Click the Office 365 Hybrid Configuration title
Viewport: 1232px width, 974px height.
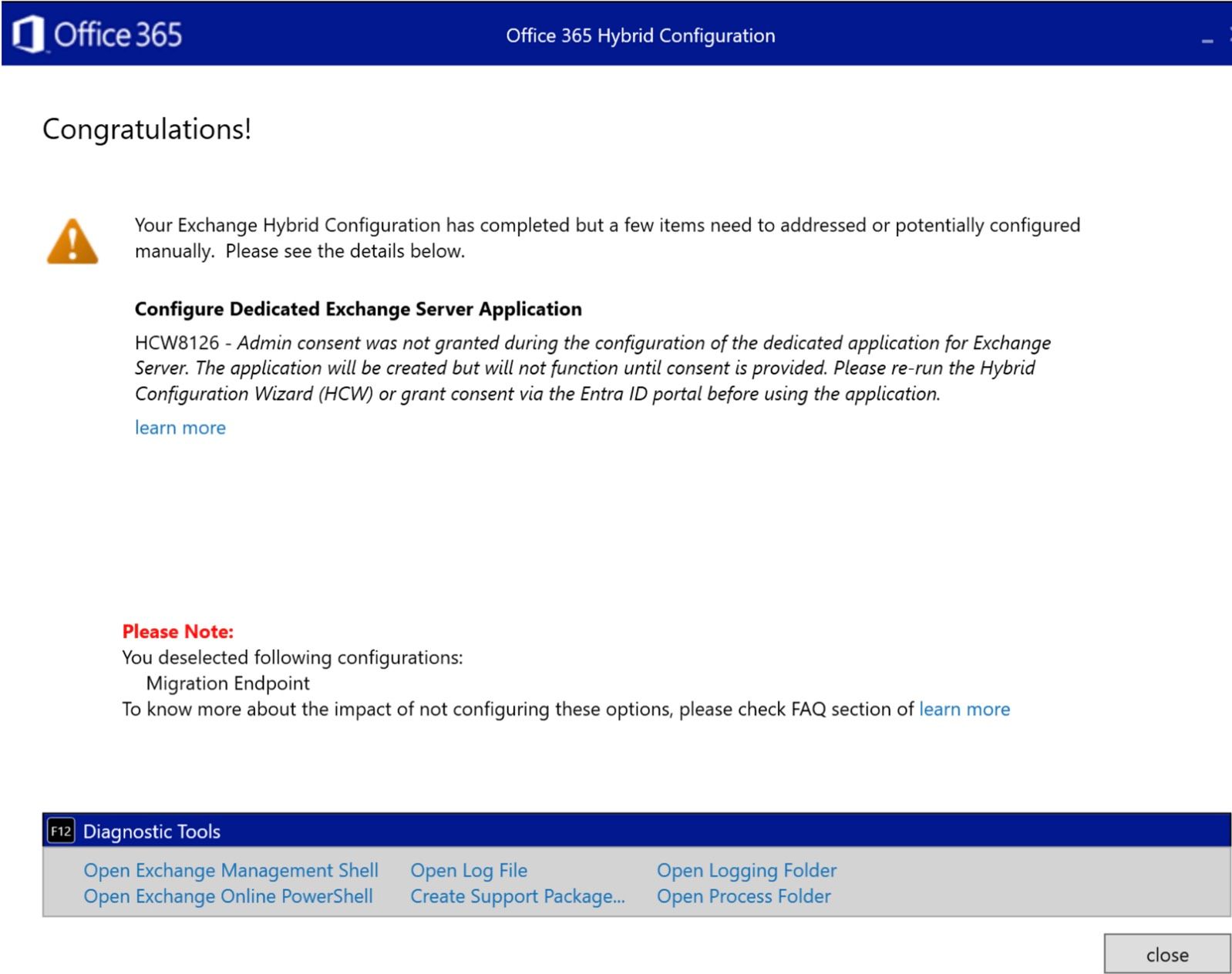click(x=641, y=35)
